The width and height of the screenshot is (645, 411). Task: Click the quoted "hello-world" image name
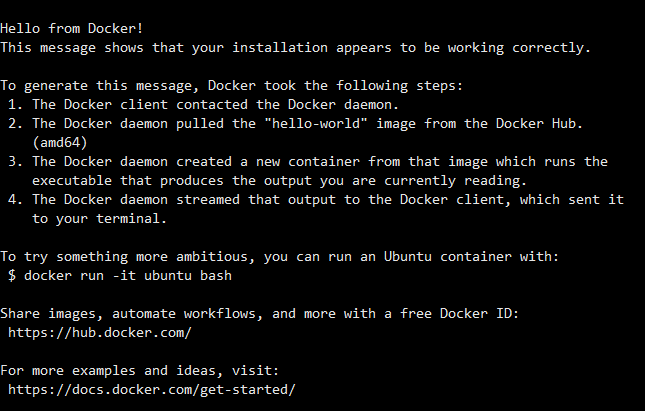coord(316,123)
